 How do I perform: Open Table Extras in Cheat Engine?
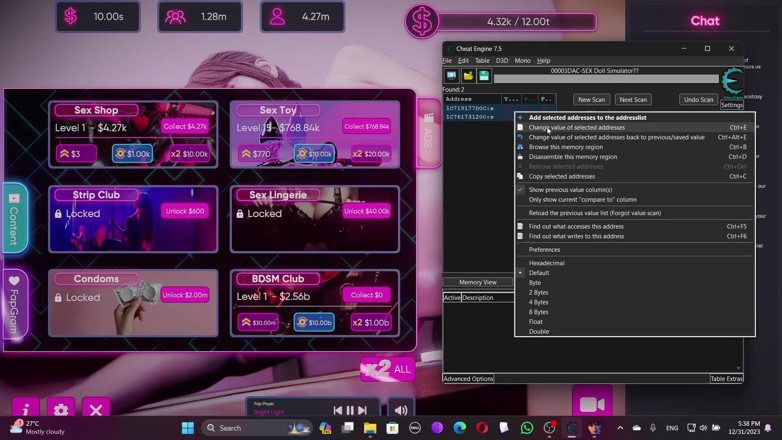726,379
